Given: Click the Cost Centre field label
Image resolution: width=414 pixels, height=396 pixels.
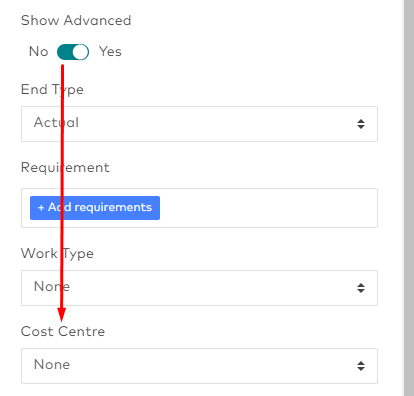Looking at the screenshot, I should coord(63,332).
